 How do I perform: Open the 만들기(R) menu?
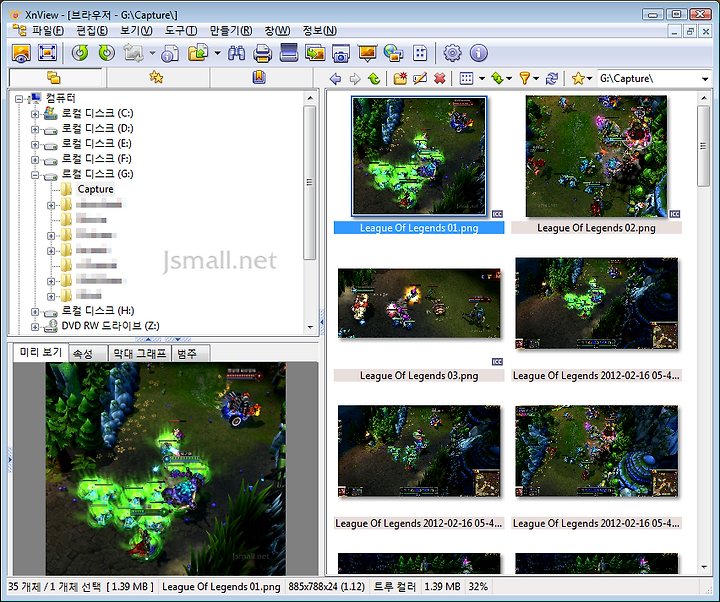(x=231, y=31)
